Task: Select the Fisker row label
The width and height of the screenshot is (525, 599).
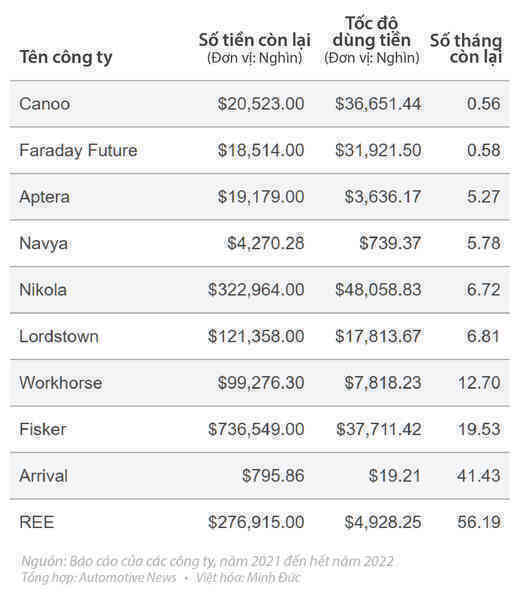Action: point(43,429)
